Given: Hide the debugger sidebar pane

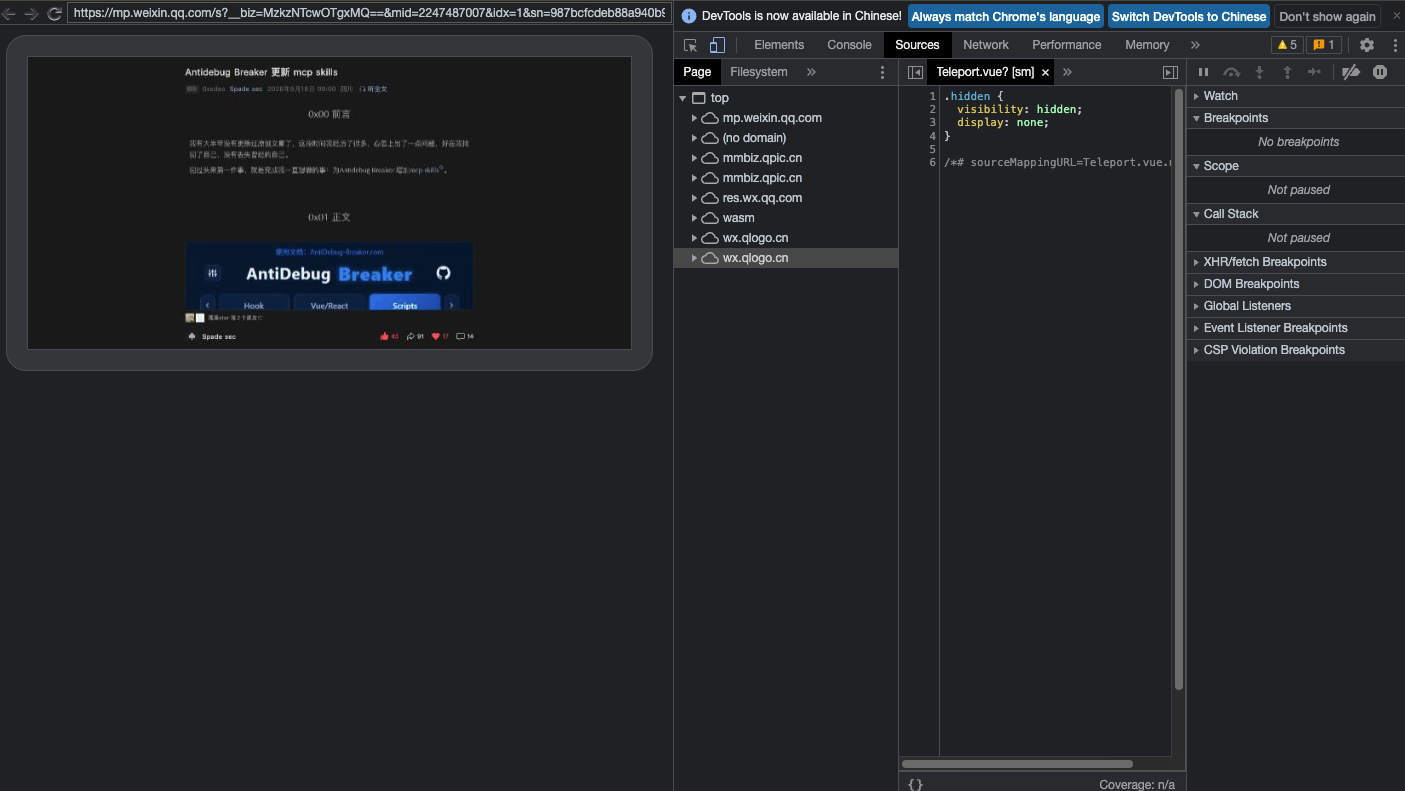Looking at the screenshot, I should coord(1170,72).
